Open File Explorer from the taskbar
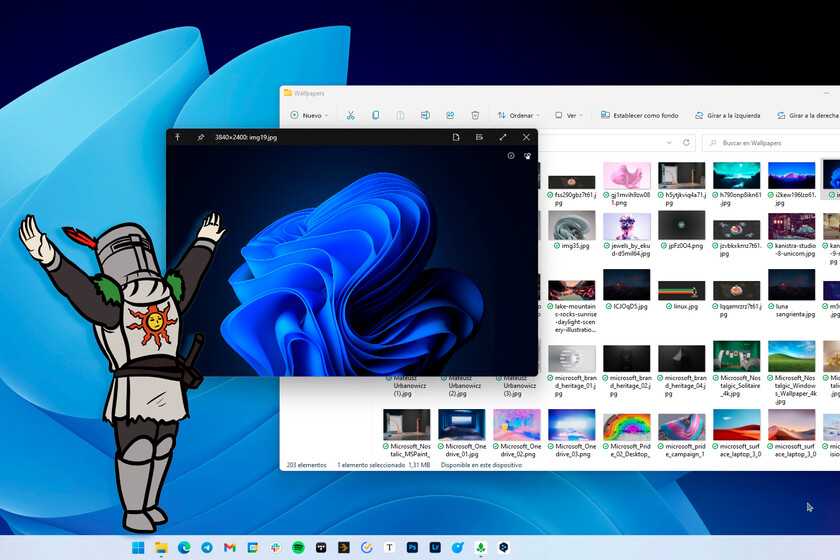The image size is (840, 560). [x=161, y=547]
